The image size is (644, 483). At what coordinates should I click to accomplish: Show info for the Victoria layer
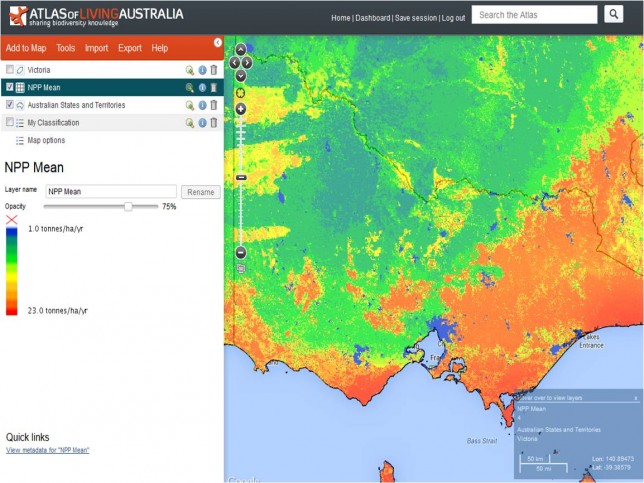[201, 70]
